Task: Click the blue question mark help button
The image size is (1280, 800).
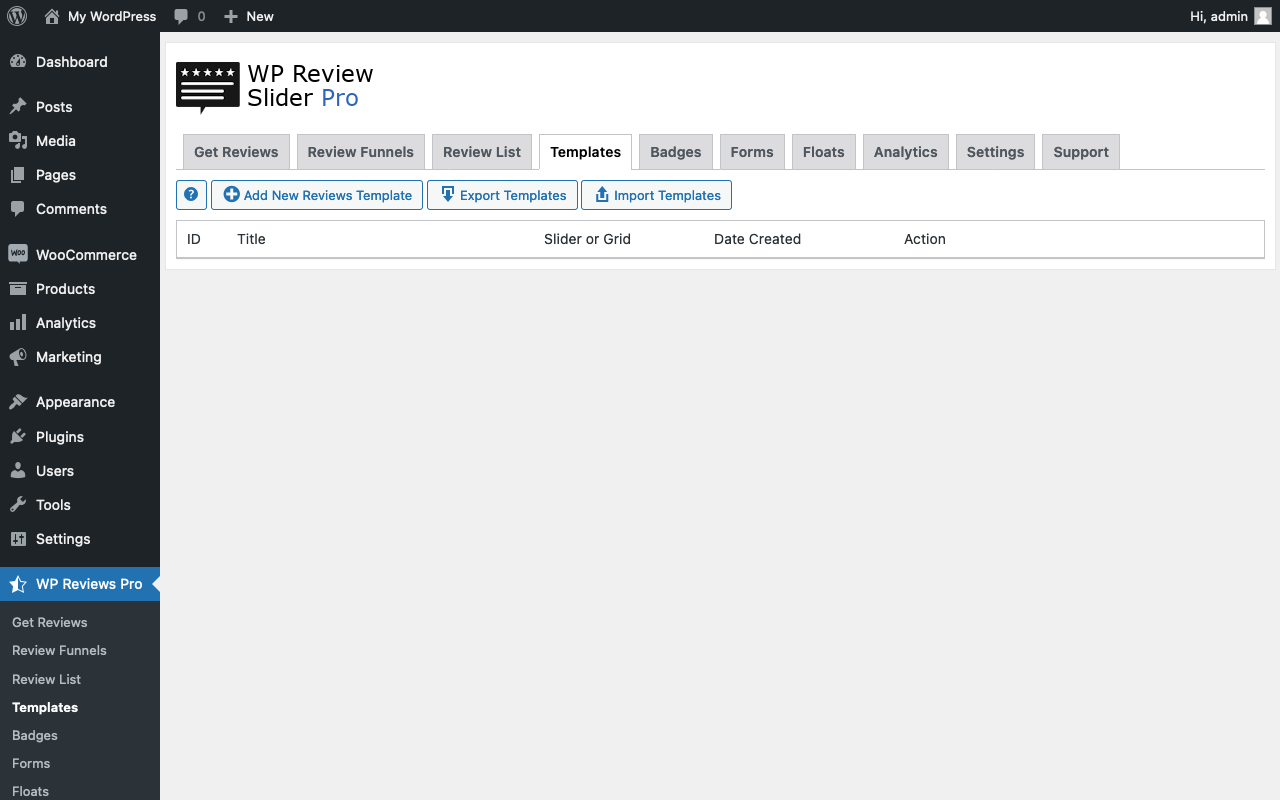Action: pyautogui.click(x=191, y=195)
